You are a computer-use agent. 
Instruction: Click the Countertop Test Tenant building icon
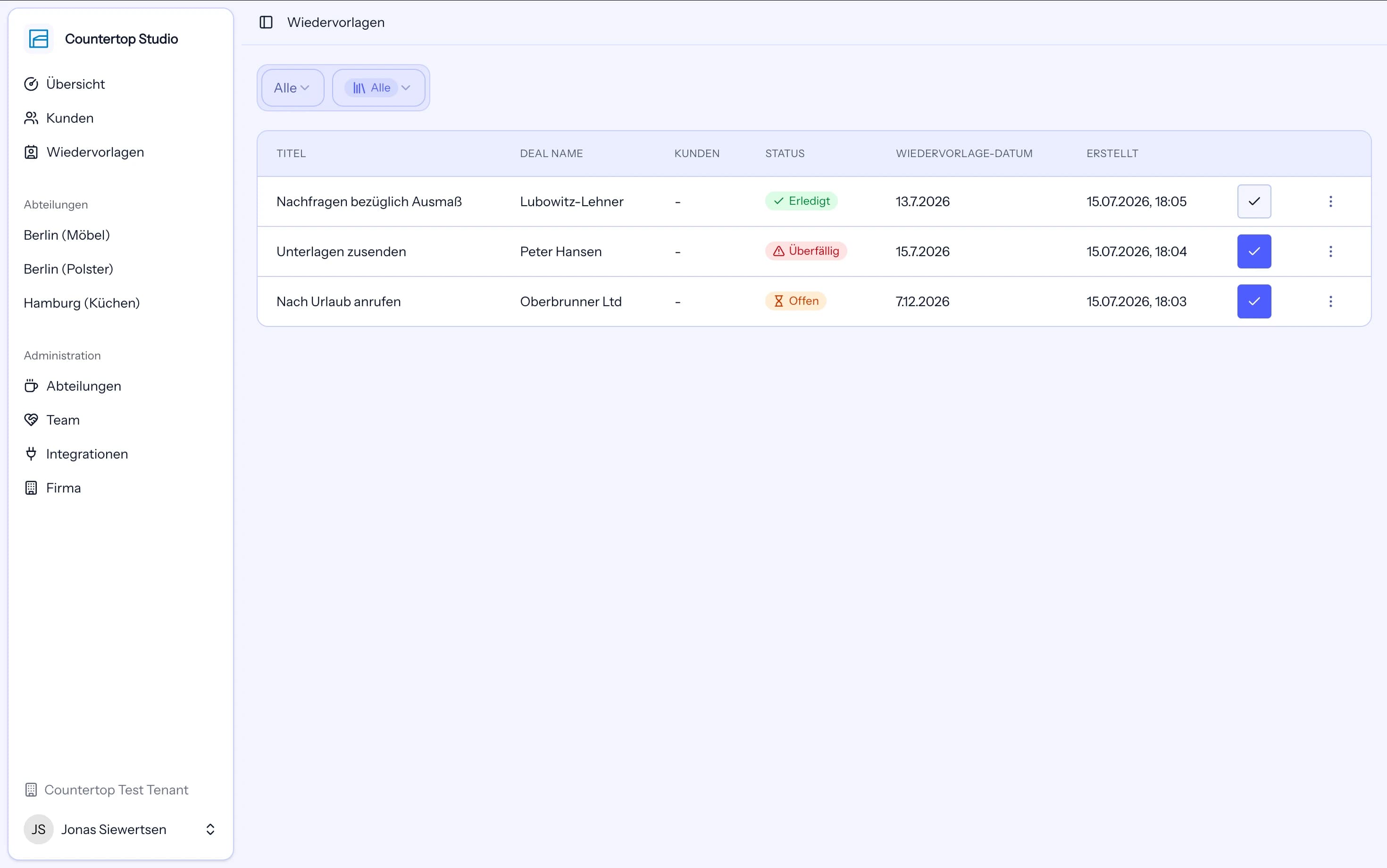pos(31,790)
